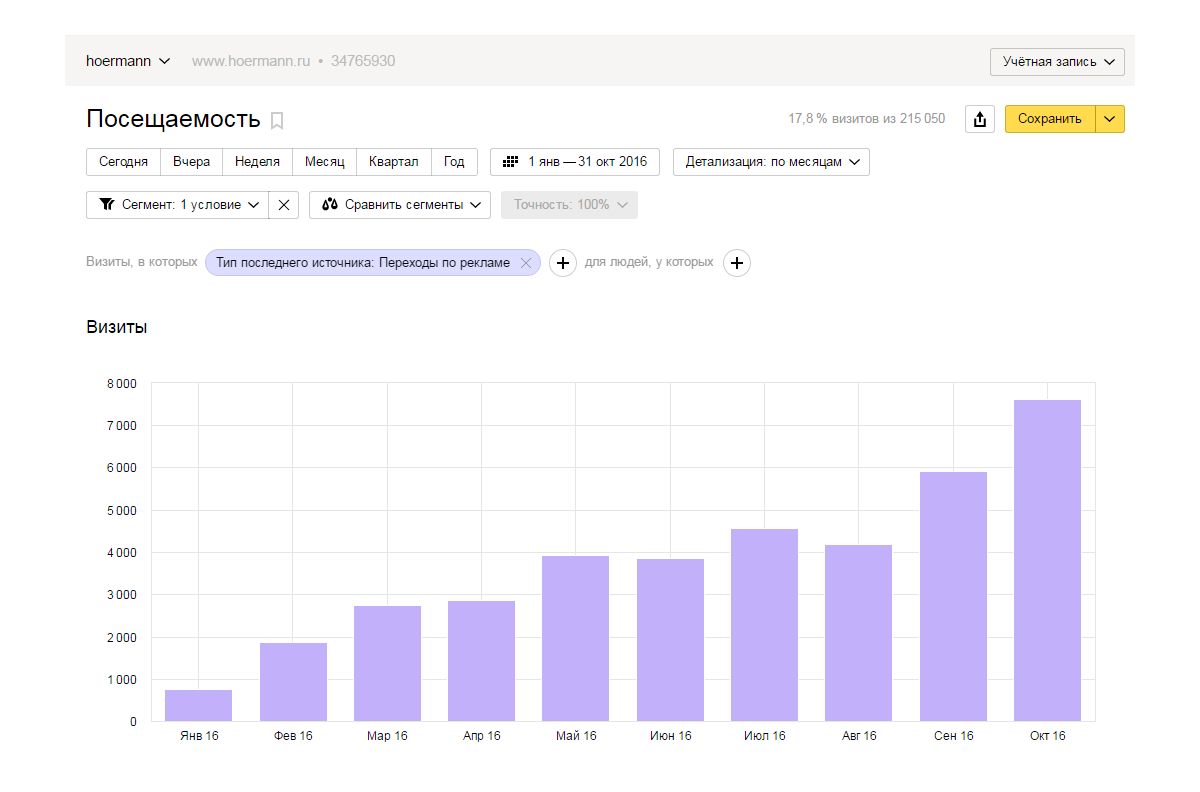The width and height of the screenshot is (1200, 792).
Task: Open the hoermann counter dropdown
Action: [128, 61]
